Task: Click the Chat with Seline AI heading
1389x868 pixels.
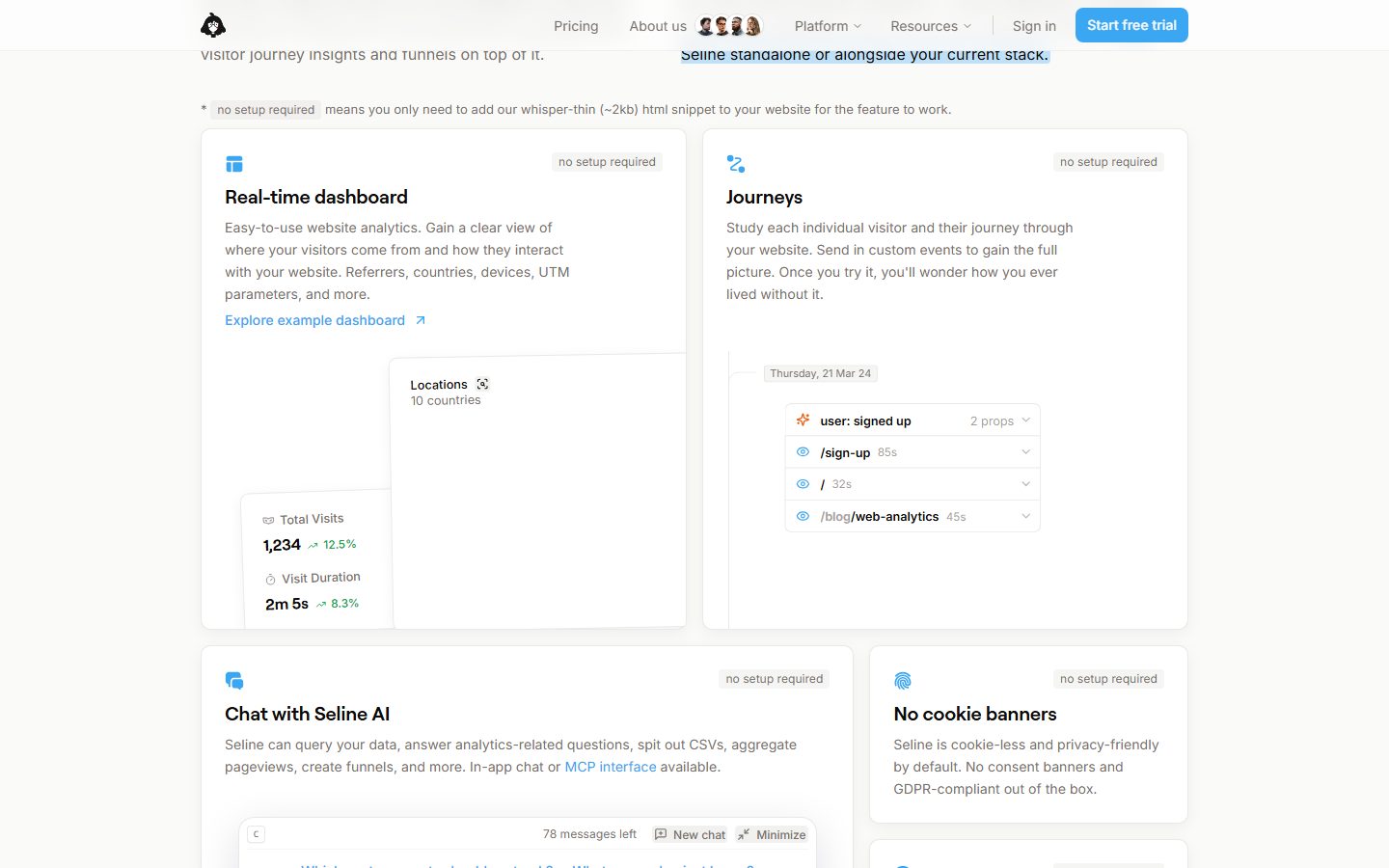Action: [308, 714]
